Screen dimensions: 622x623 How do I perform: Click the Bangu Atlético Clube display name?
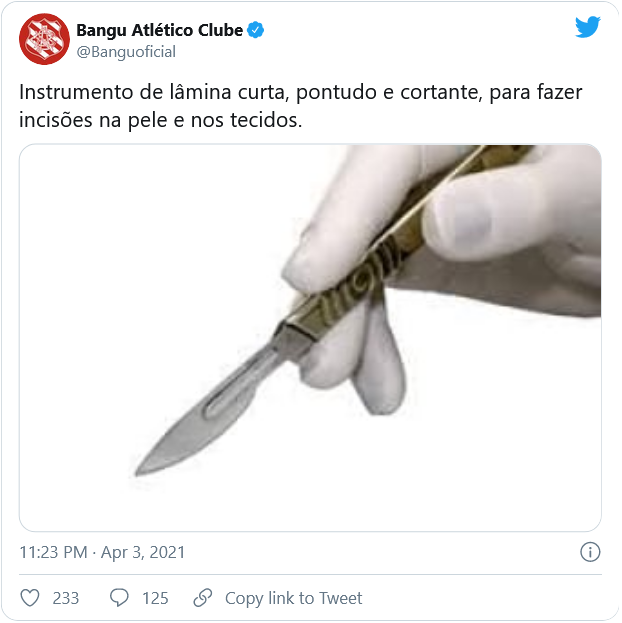coord(159,30)
